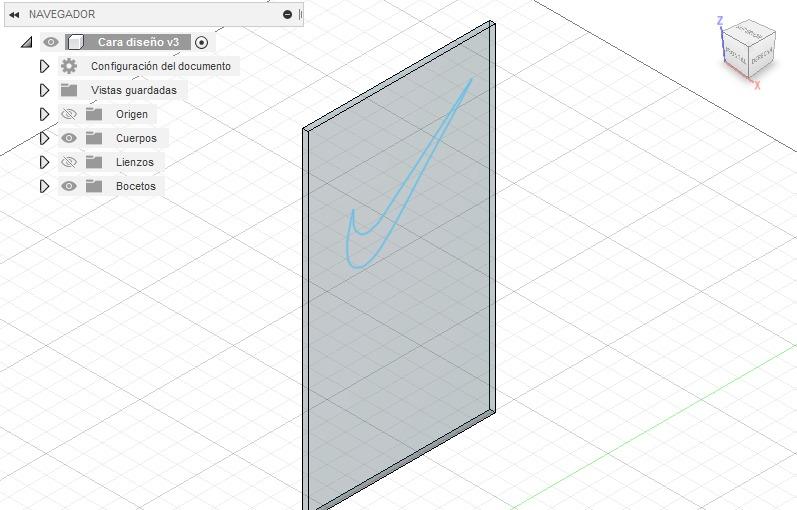The width and height of the screenshot is (797, 510).
Task: Hide the Bocetos folder via eye icon
Action: [69, 186]
